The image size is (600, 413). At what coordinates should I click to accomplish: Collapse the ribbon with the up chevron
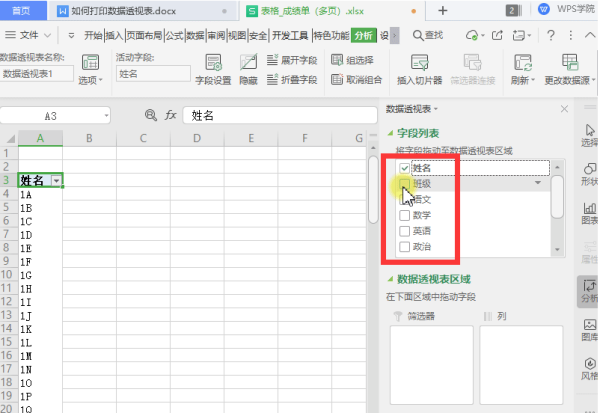click(x=590, y=35)
